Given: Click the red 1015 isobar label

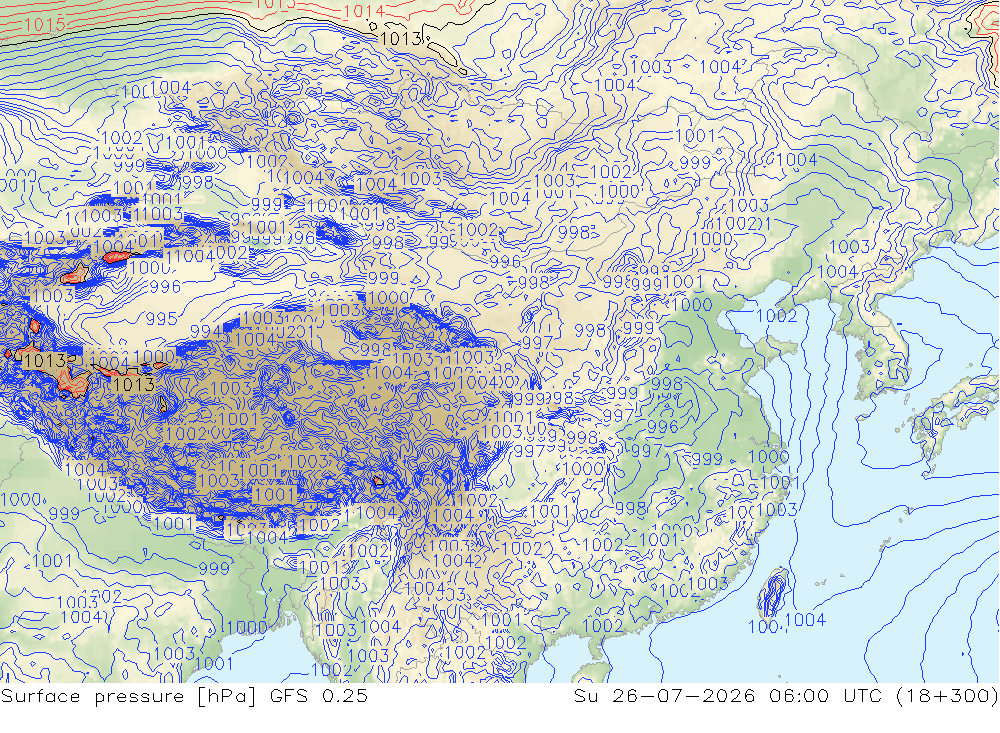Looking at the screenshot, I should point(45,25).
